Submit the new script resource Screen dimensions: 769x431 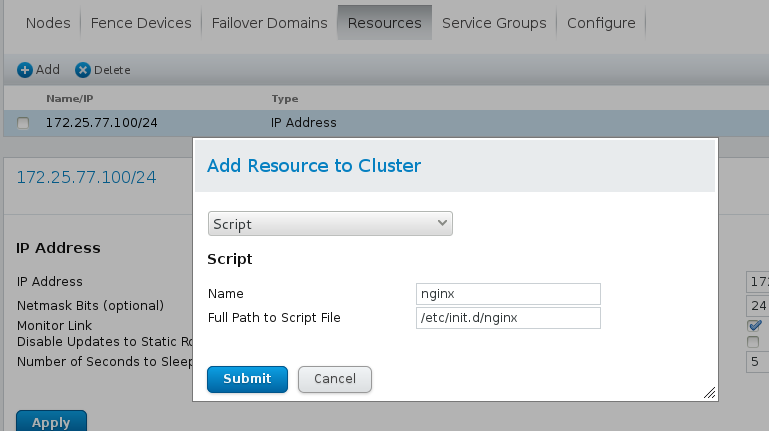tap(247, 379)
